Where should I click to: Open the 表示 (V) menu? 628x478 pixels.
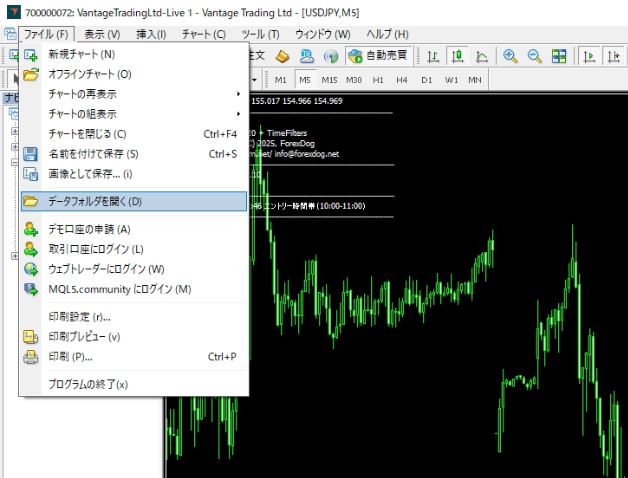click(102, 34)
